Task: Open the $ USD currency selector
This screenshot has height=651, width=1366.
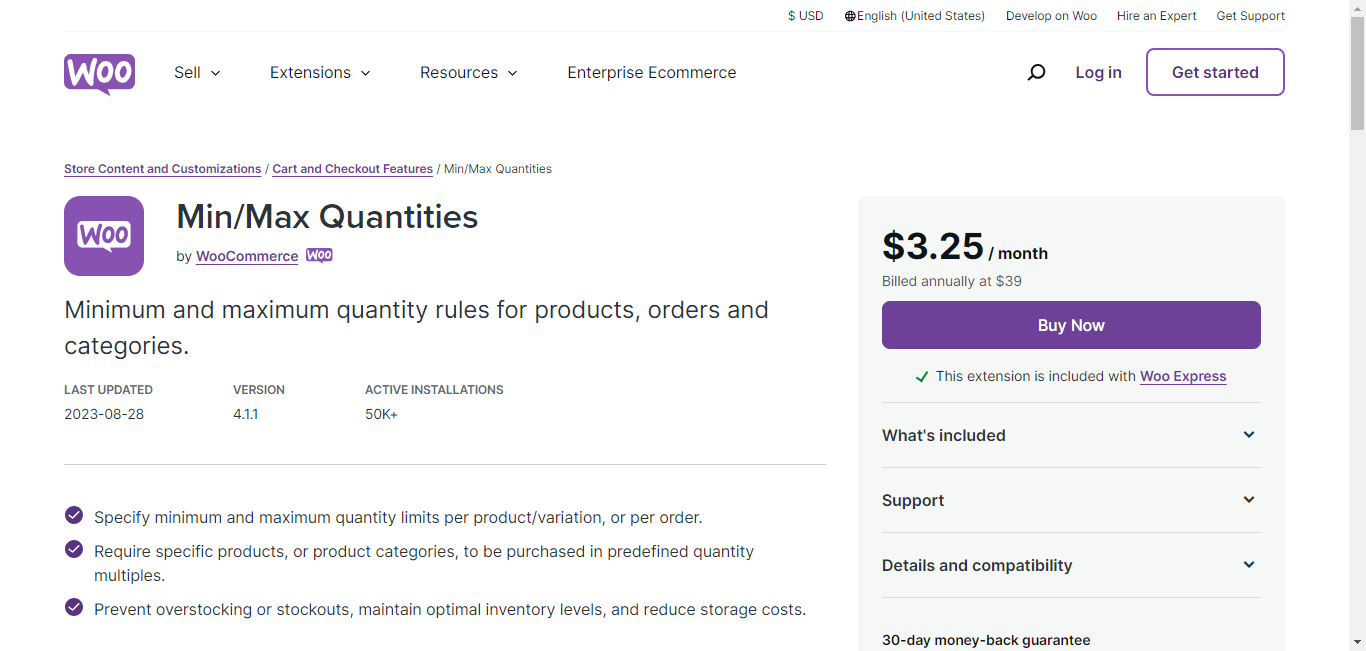Action: point(806,16)
